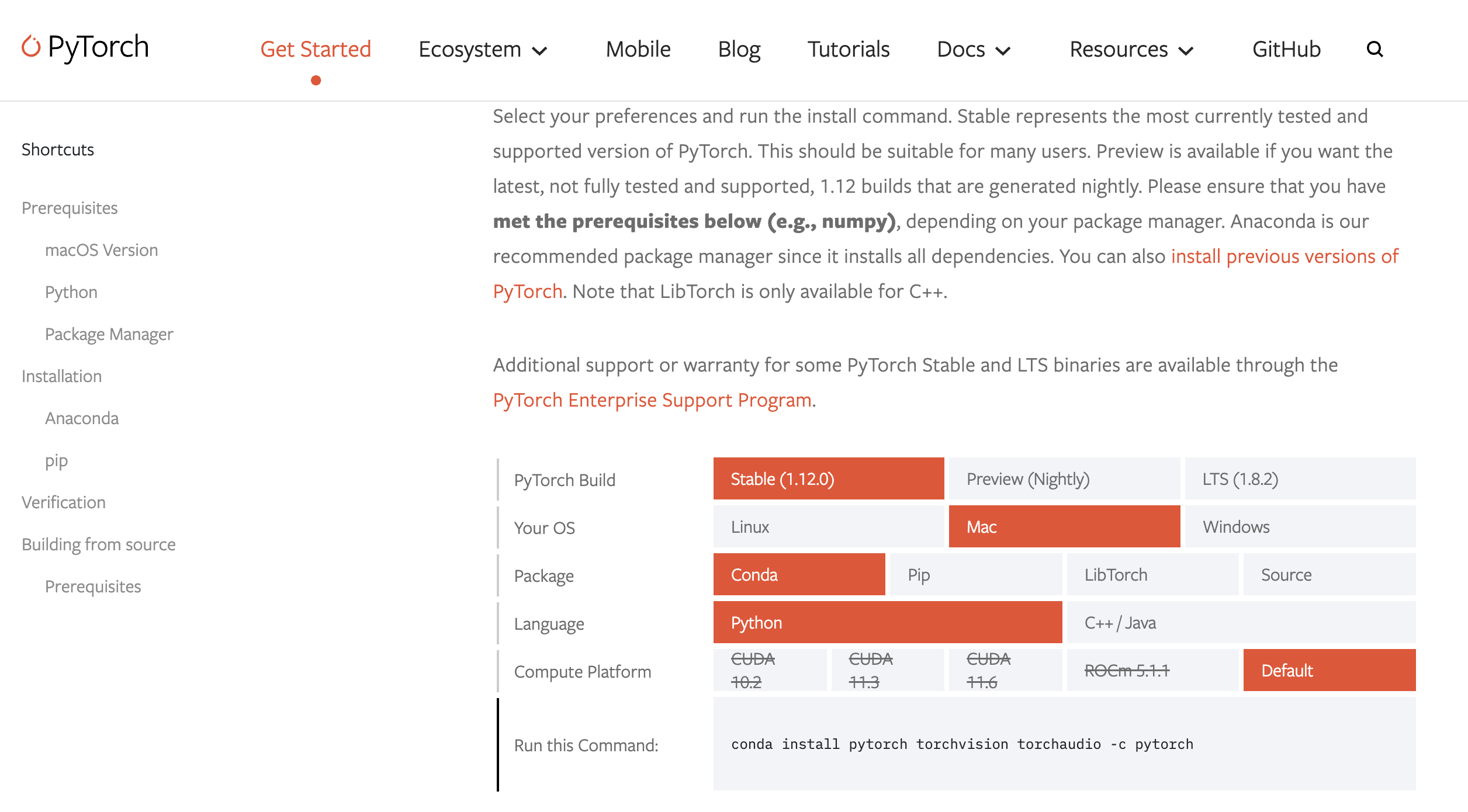Select Mac operating system option

click(1062, 526)
